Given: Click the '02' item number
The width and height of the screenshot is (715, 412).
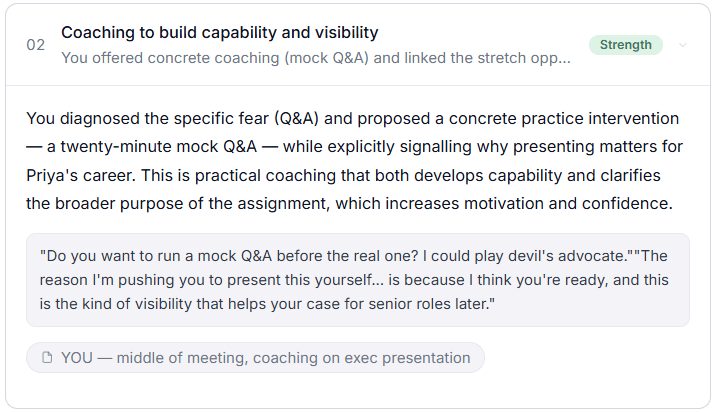Looking at the screenshot, I should [x=36, y=45].
